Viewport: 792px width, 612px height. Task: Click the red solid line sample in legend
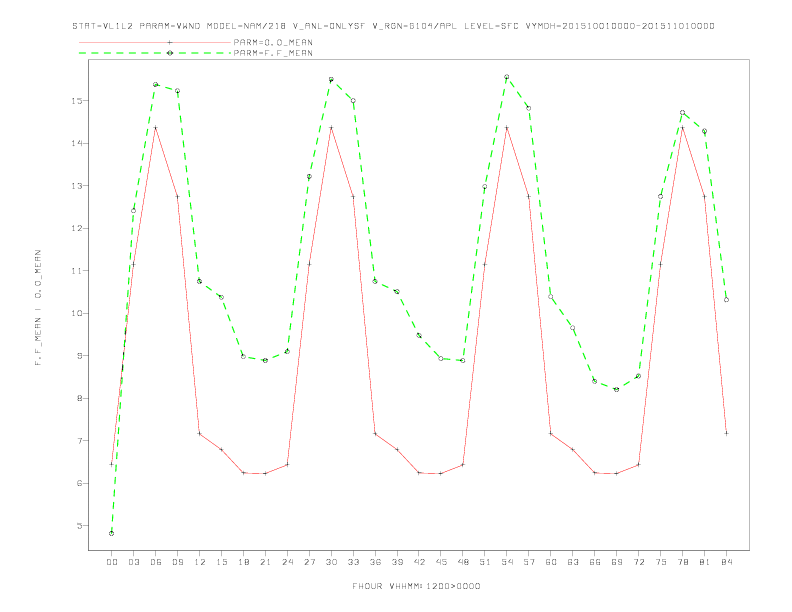point(155,42)
